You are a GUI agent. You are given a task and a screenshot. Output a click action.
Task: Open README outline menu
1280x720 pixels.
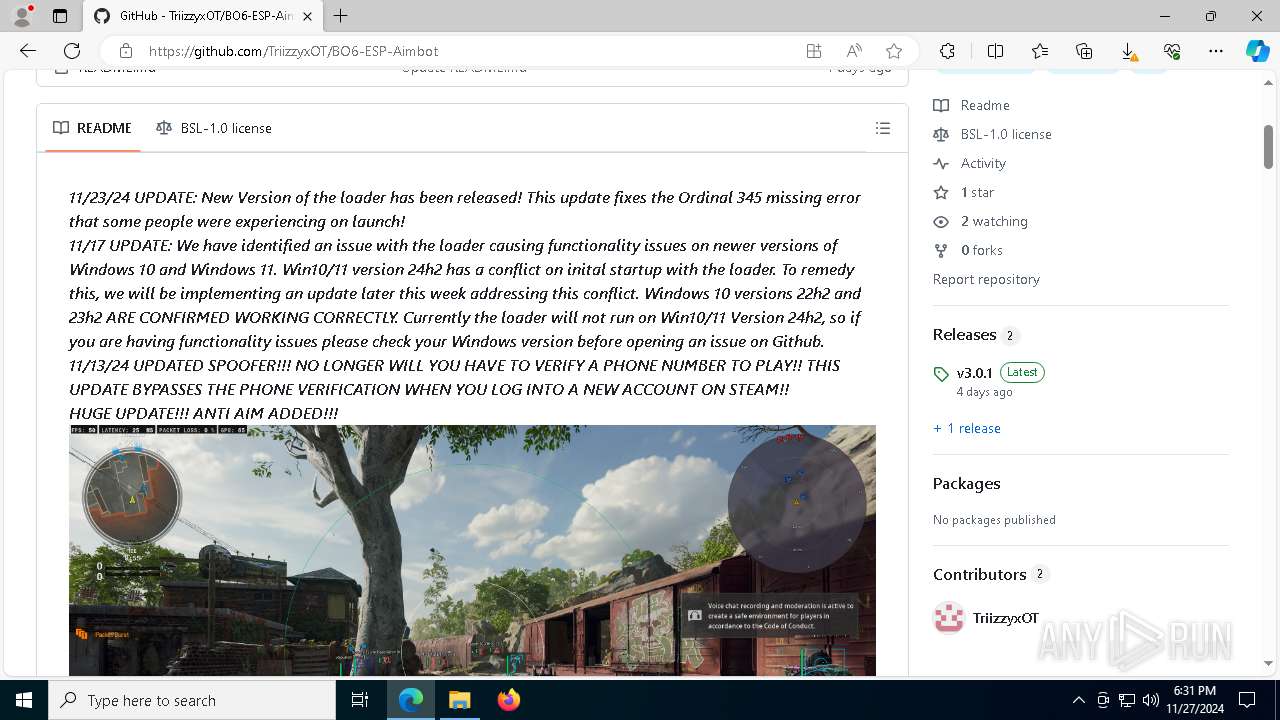(x=883, y=128)
